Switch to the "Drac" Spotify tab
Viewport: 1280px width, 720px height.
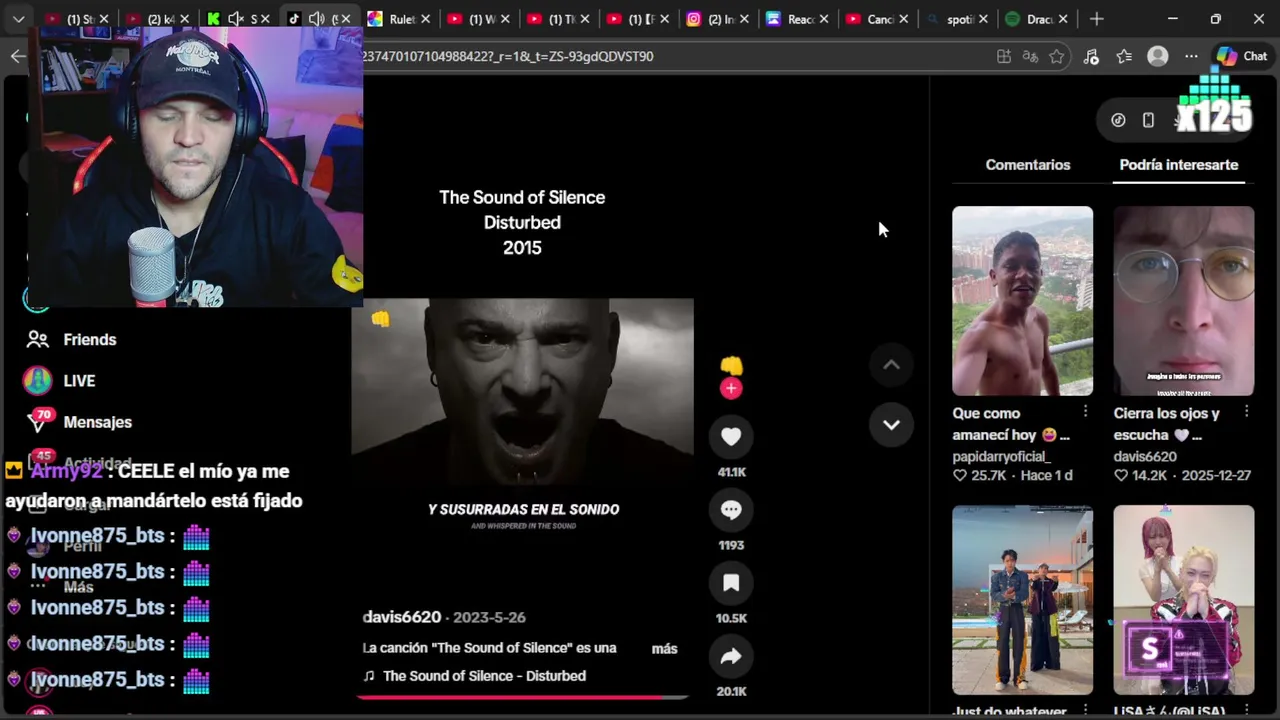(1038, 19)
